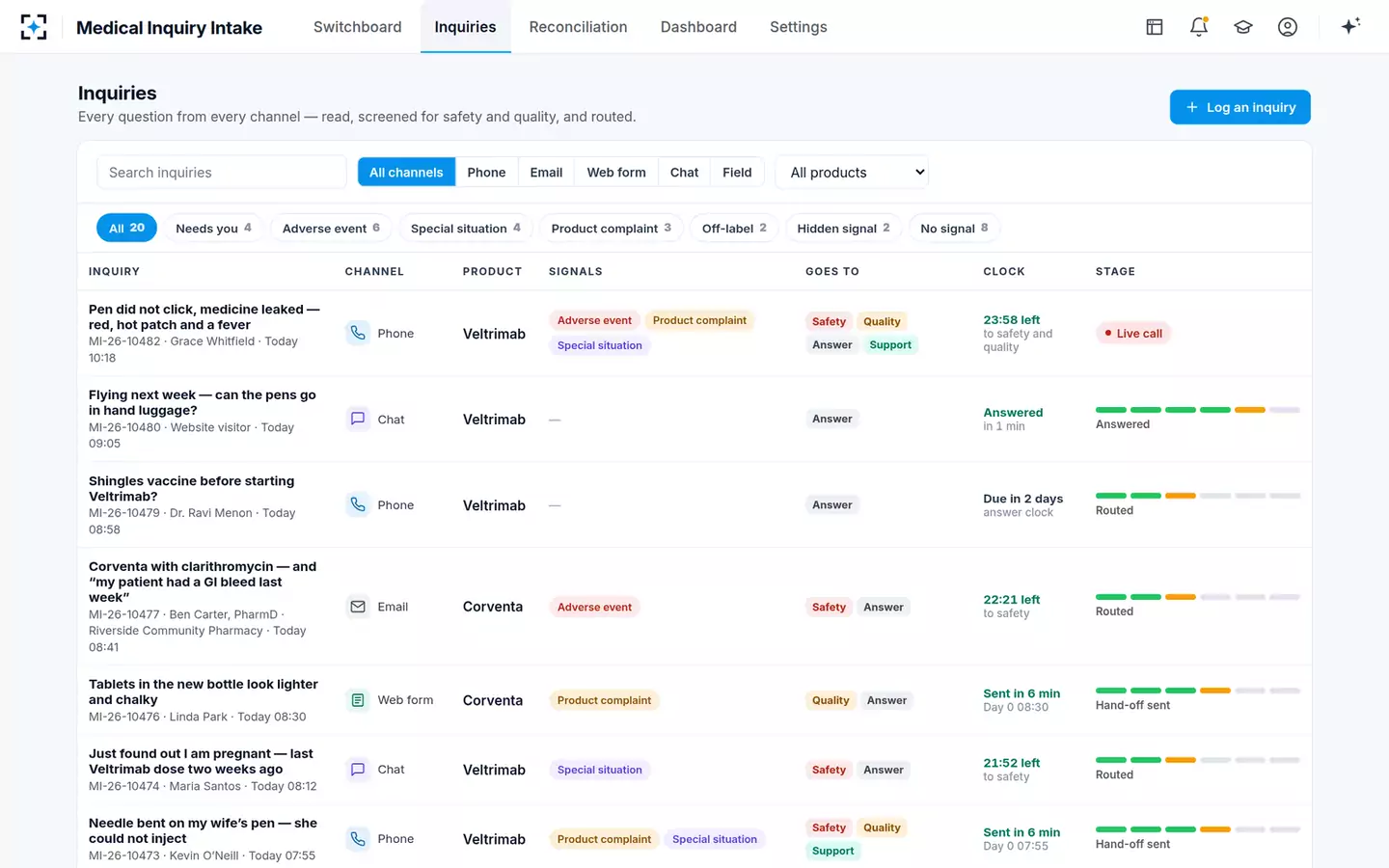Switch to the Reconciliation tab
Screen dimensions: 1389x868
tap(578, 27)
